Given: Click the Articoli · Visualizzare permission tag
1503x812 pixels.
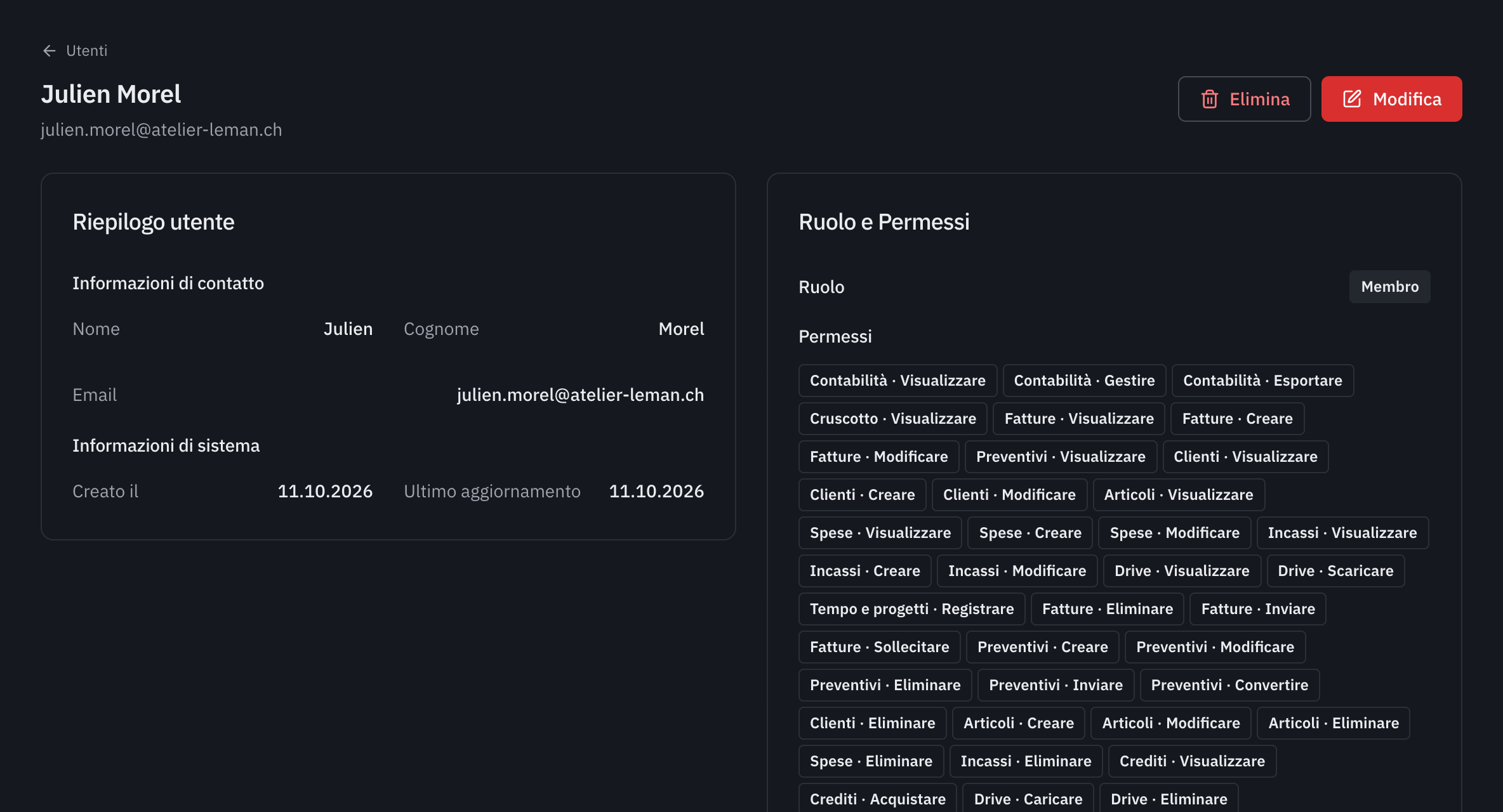Looking at the screenshot, I should tap(1179, 495).
